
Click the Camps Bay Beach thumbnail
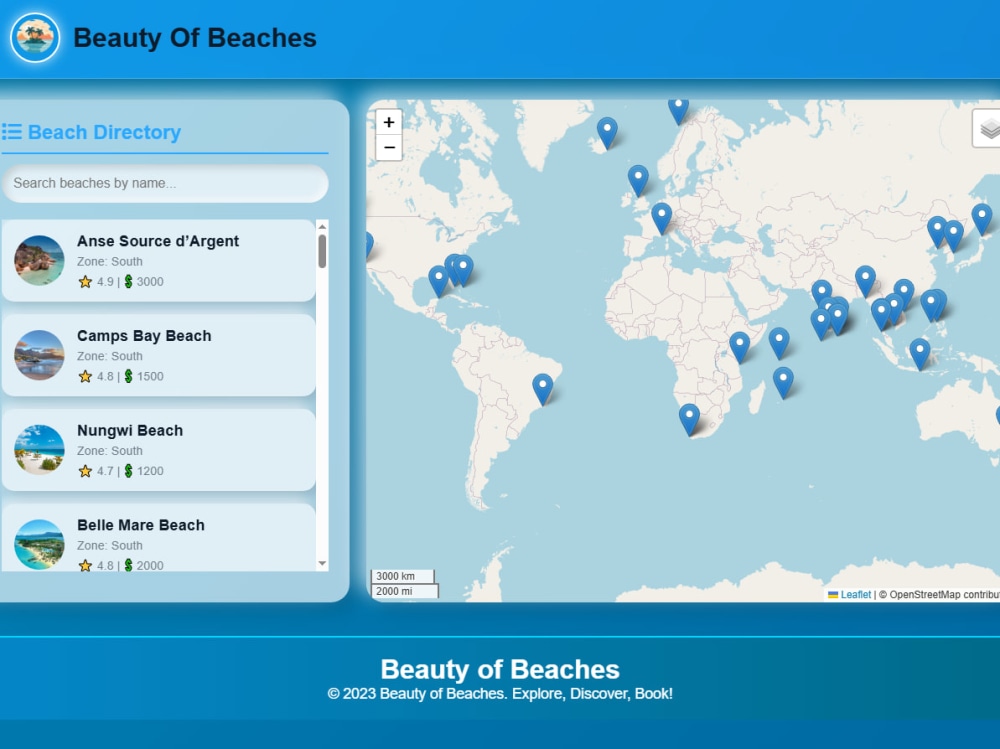point(40,355)
